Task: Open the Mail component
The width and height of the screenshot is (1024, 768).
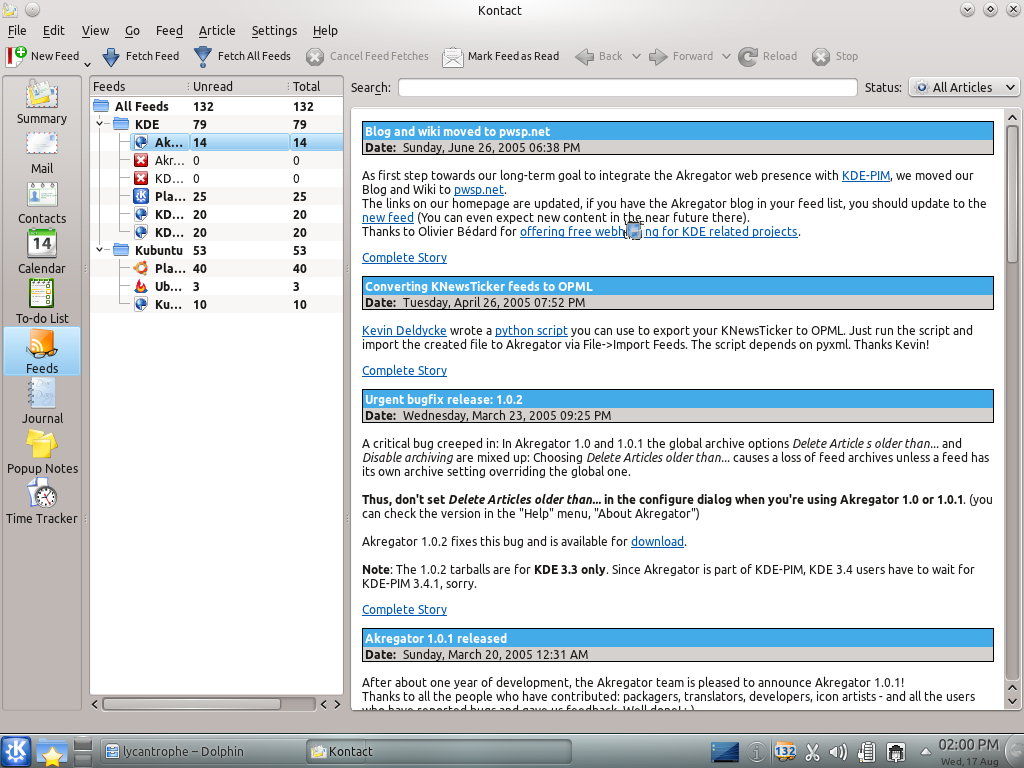Action: (x=42, y=152)
